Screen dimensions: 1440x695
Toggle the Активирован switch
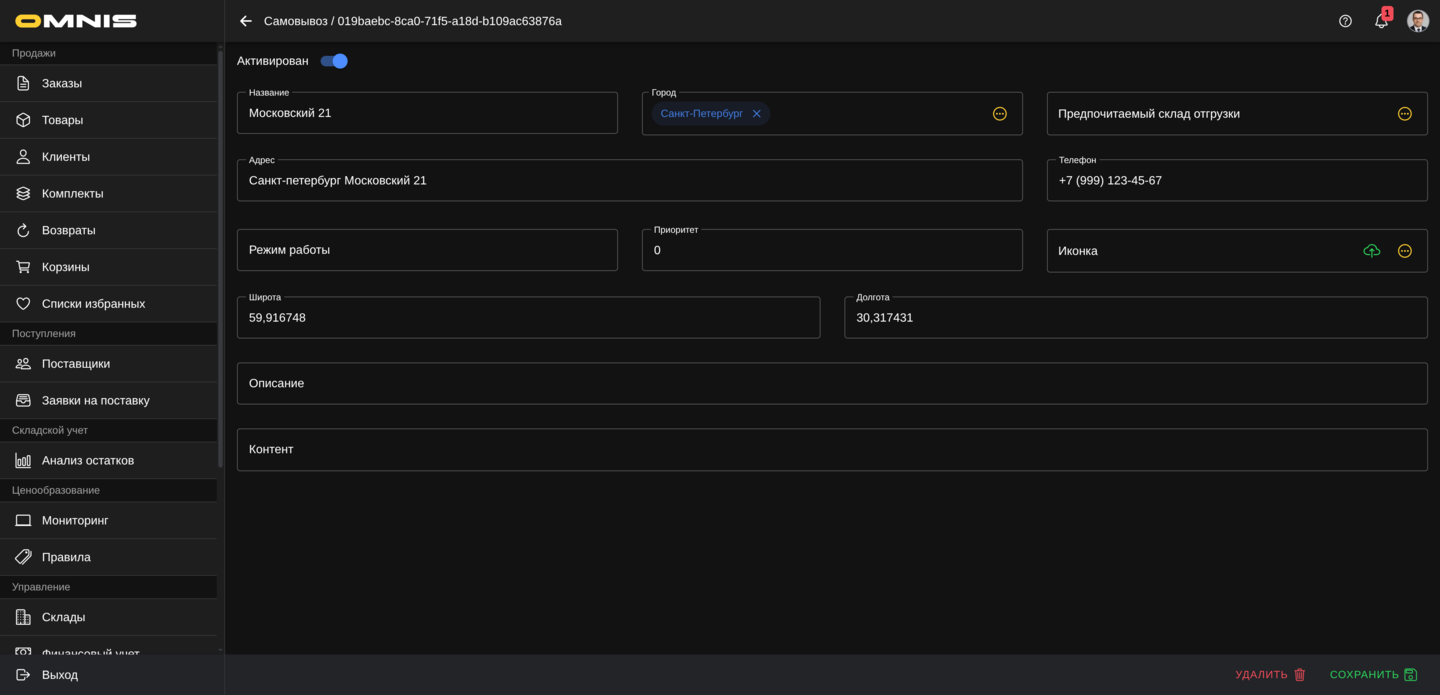pyautogui.click(x=334, y=61)
